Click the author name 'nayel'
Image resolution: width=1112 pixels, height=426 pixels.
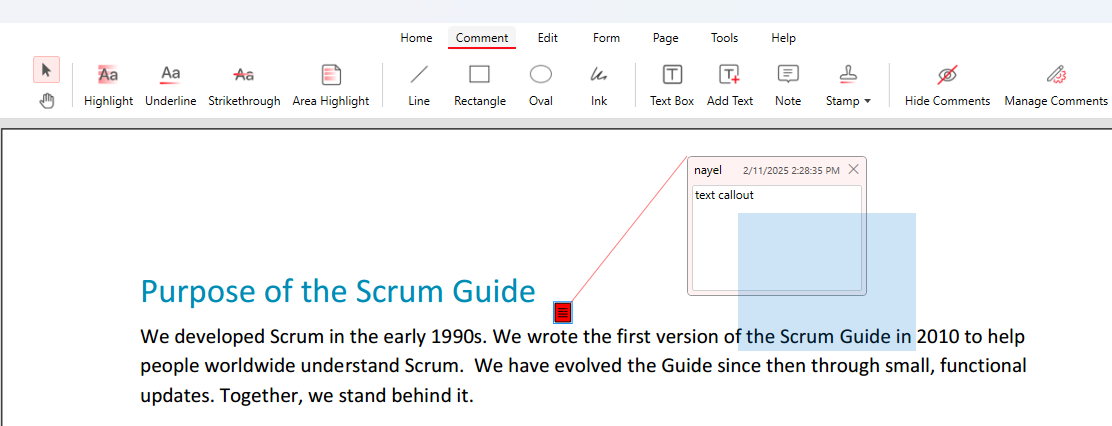pyautogui.click(x=708, y=170)
